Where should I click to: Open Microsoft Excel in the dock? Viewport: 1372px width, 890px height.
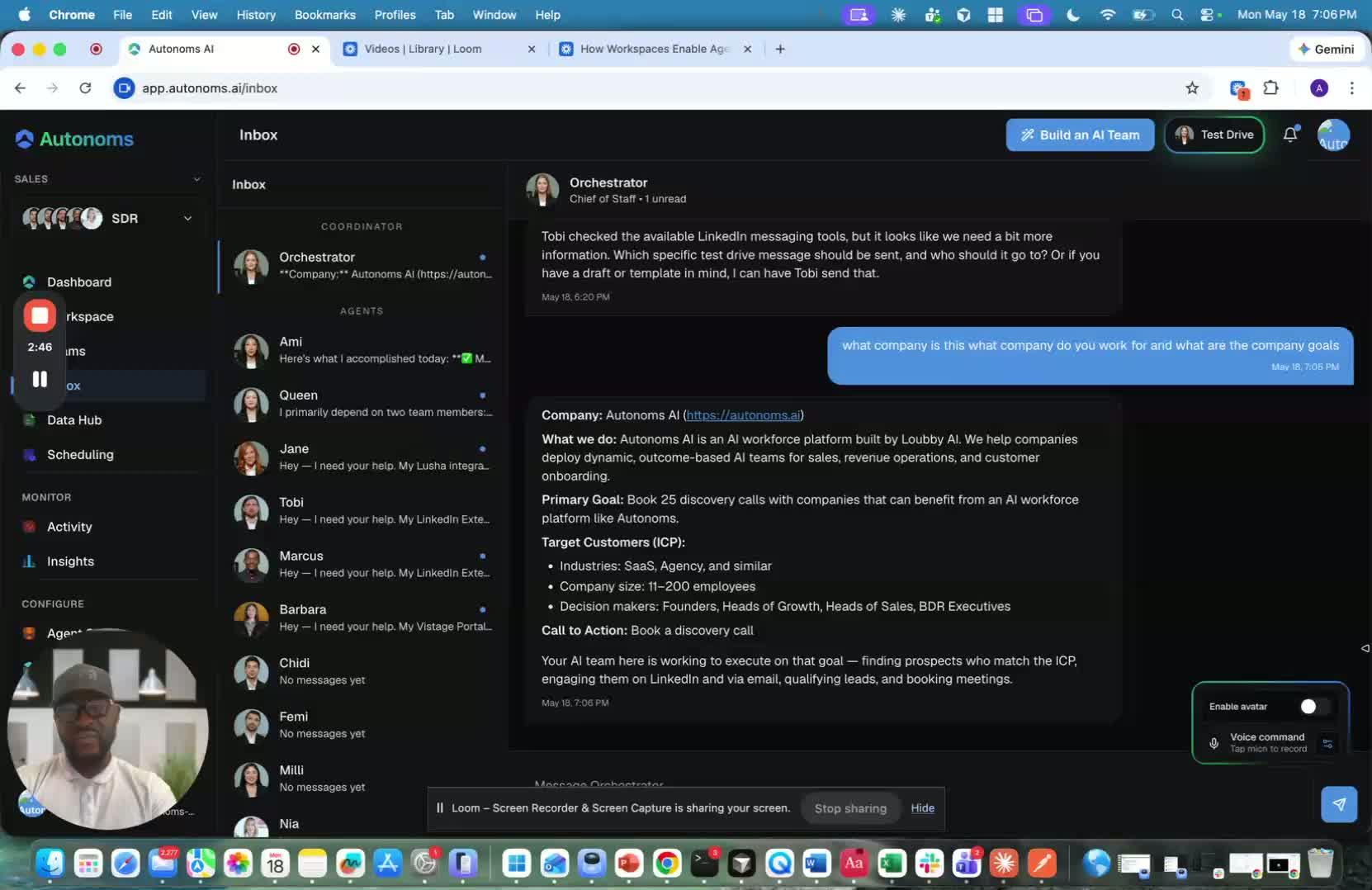892,864
